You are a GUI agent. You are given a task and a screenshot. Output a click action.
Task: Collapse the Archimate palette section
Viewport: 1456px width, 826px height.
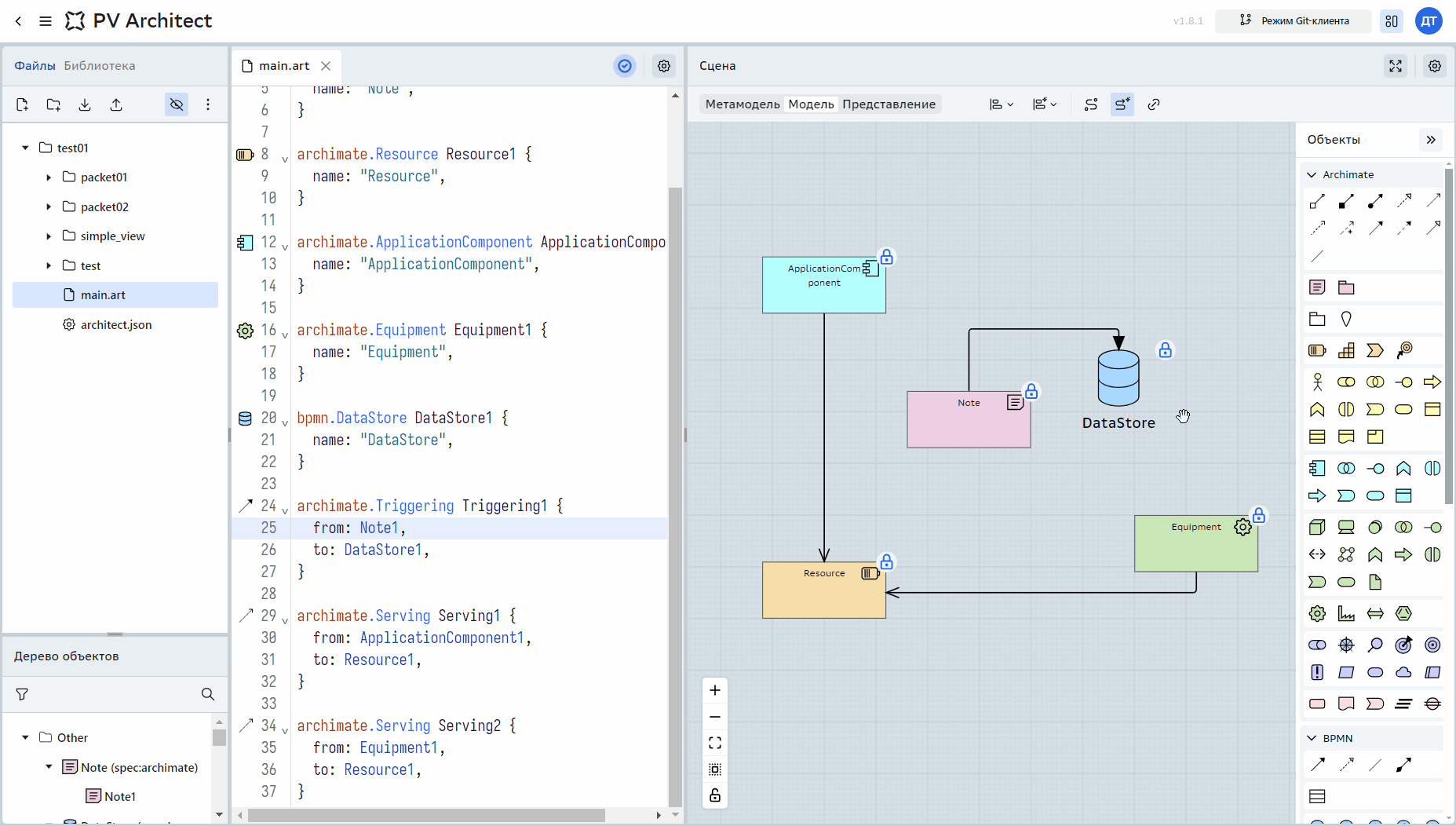tap(1312, 174)
